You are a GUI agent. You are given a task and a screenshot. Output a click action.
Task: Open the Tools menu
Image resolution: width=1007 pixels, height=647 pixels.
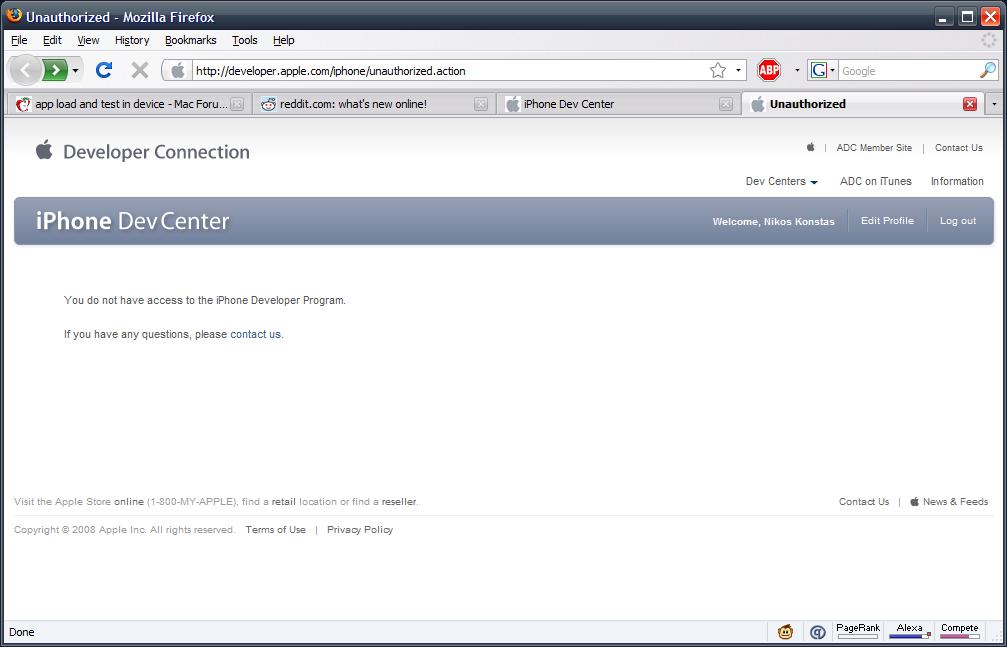[245, 40]
